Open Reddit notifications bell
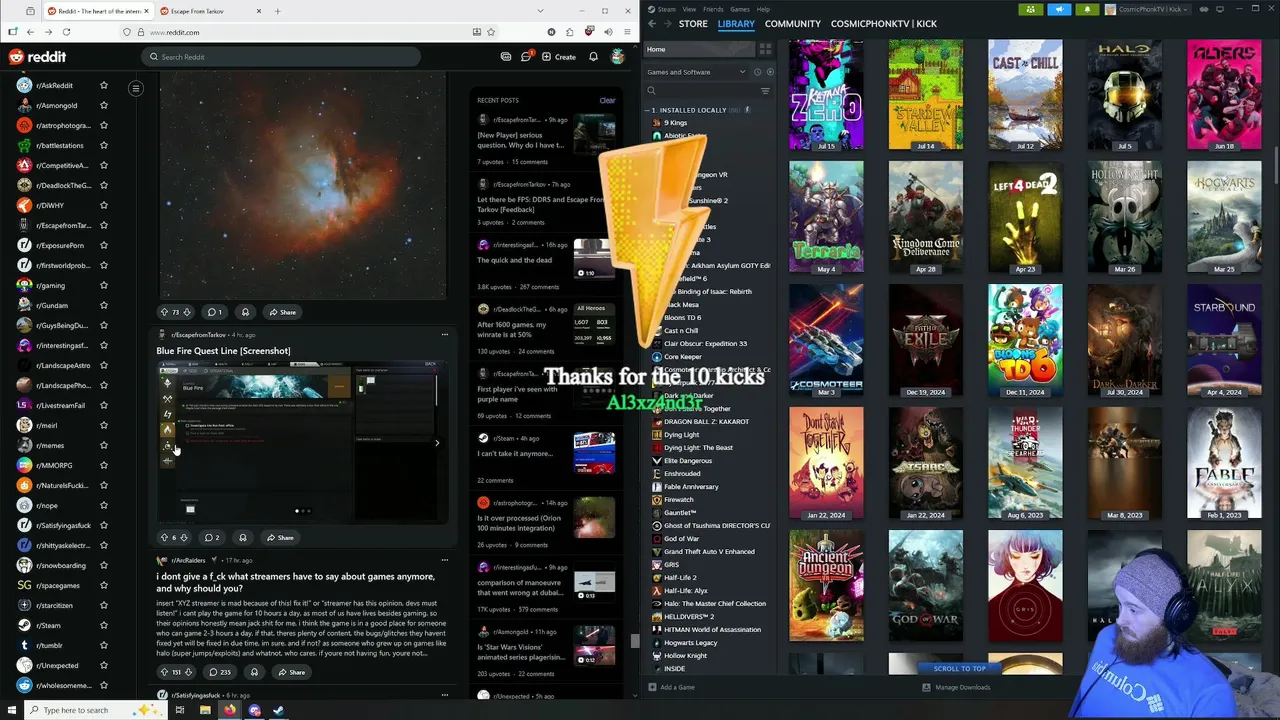This screenshot has height=720, width=1280. (x=593, y=57)
